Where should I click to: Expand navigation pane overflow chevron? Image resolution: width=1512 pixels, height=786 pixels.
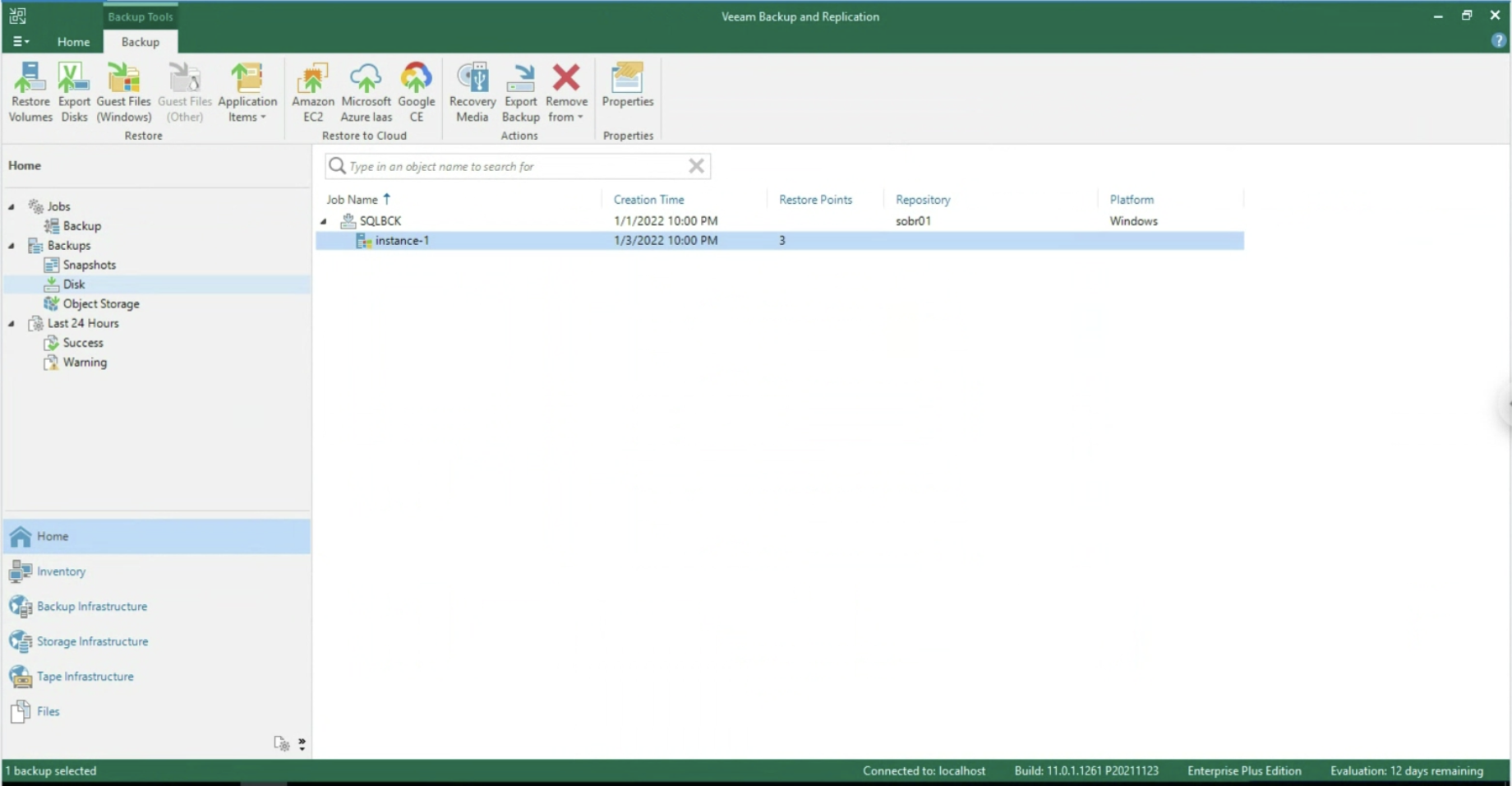(x=302, y=744)
